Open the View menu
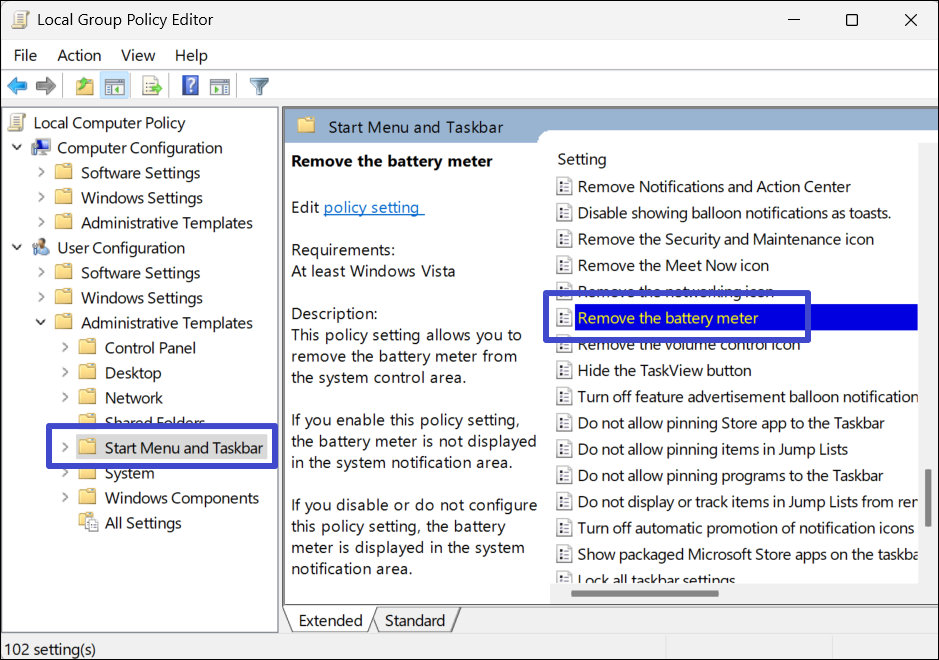Viewport: 939px width, 660px height. [x=138, y=55]
